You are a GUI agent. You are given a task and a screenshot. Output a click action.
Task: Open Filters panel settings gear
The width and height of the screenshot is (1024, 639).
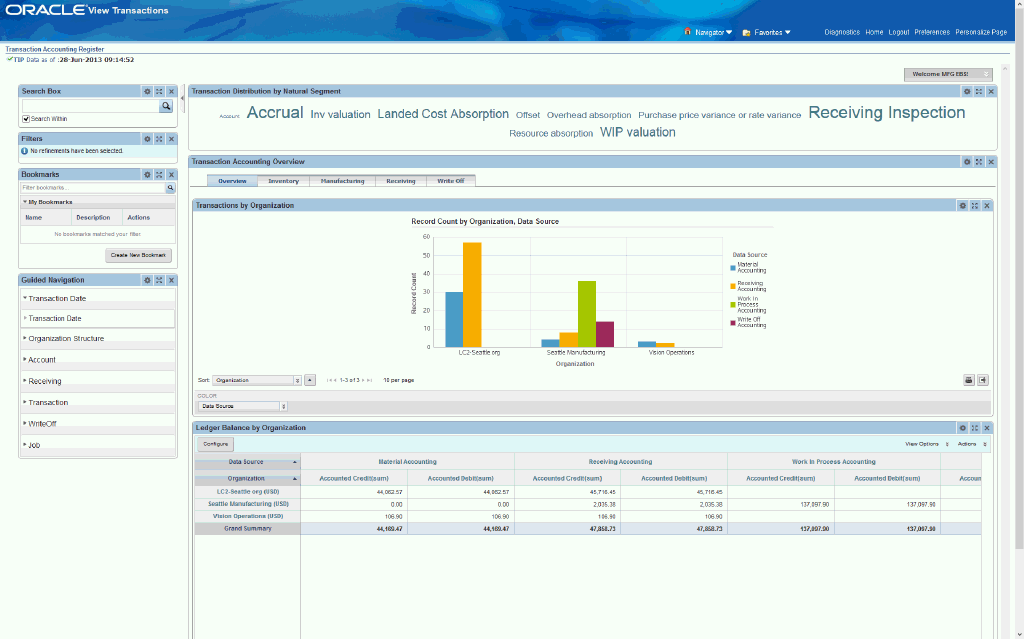tap(147, 139)
